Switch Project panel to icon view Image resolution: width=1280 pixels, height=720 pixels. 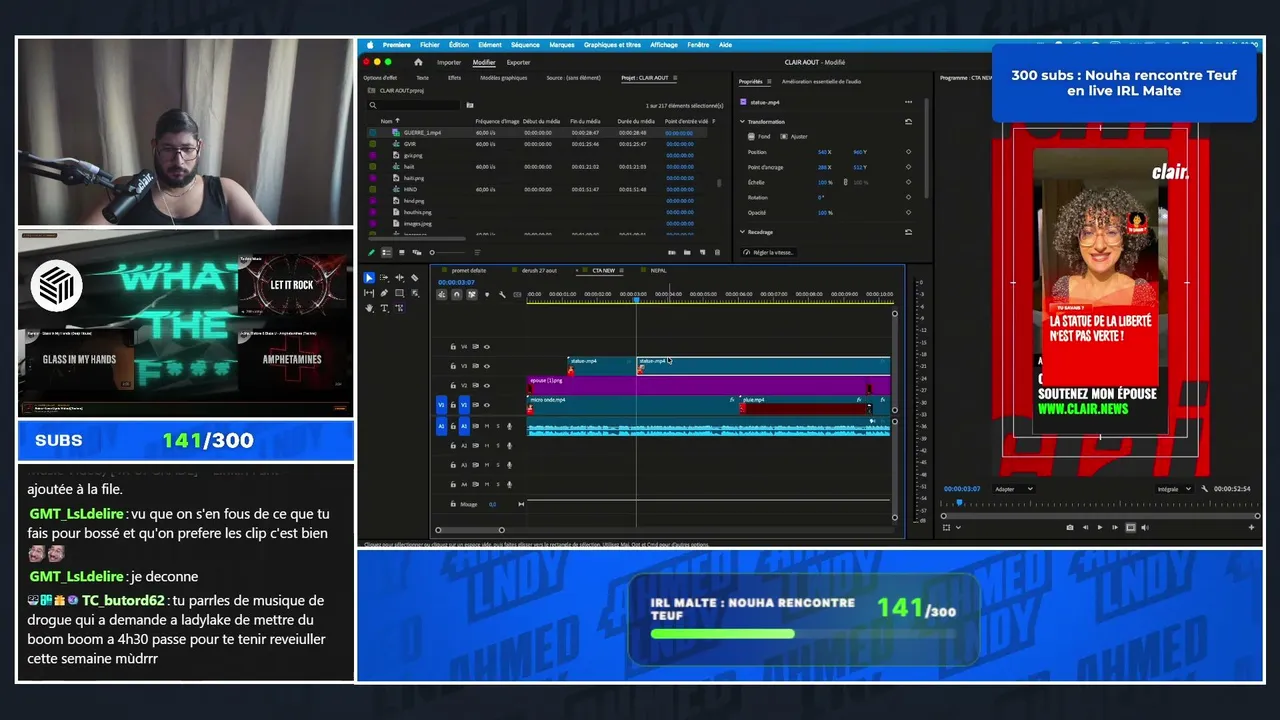pyautogui.click(x=401, y=252)
